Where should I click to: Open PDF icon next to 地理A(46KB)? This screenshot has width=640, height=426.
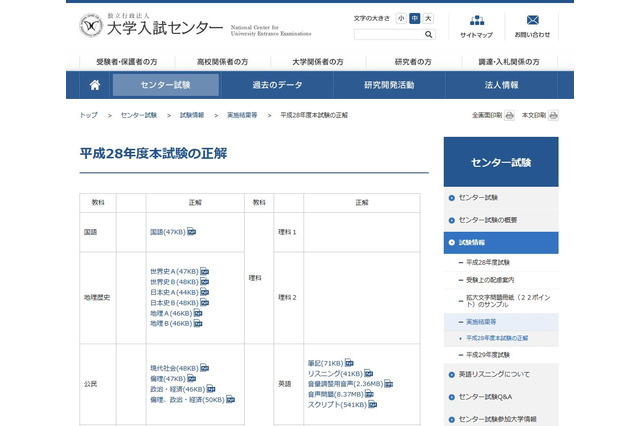(x=198, y=313)
